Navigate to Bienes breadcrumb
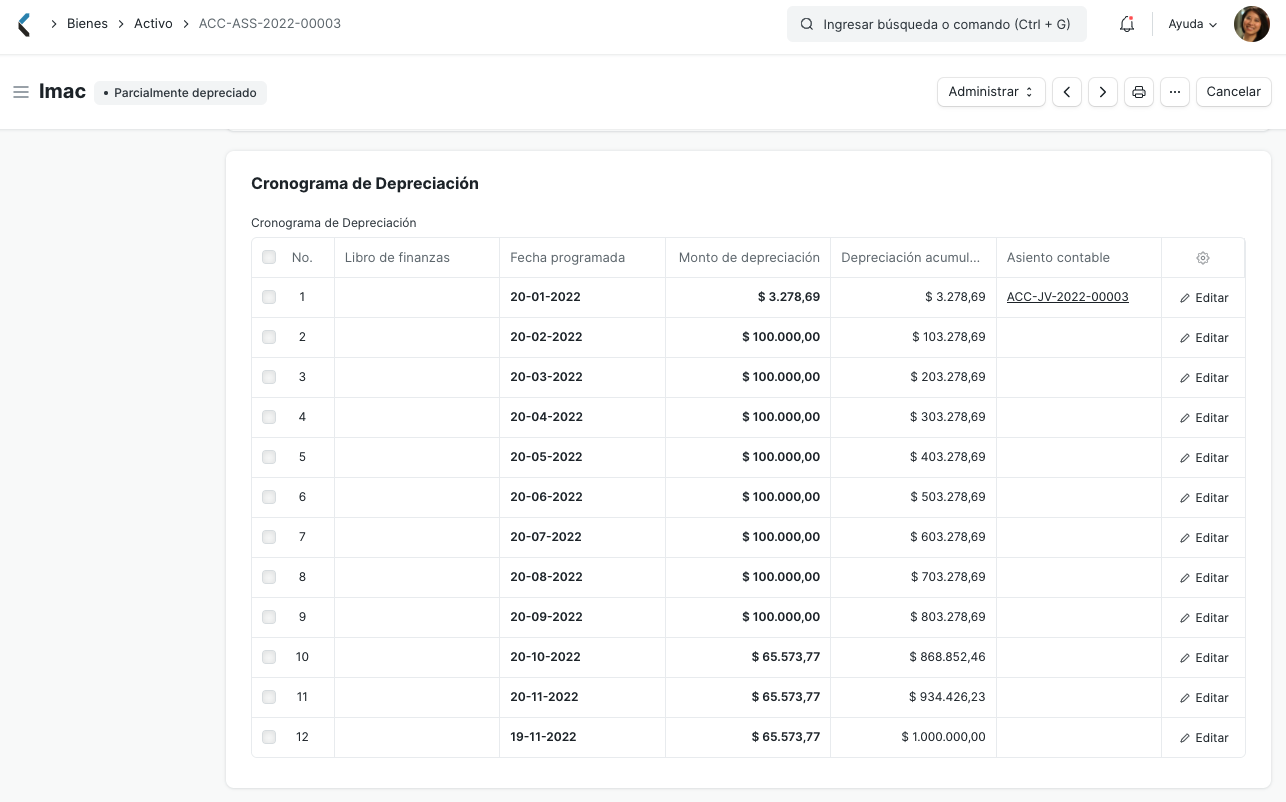 pos(87,23)
